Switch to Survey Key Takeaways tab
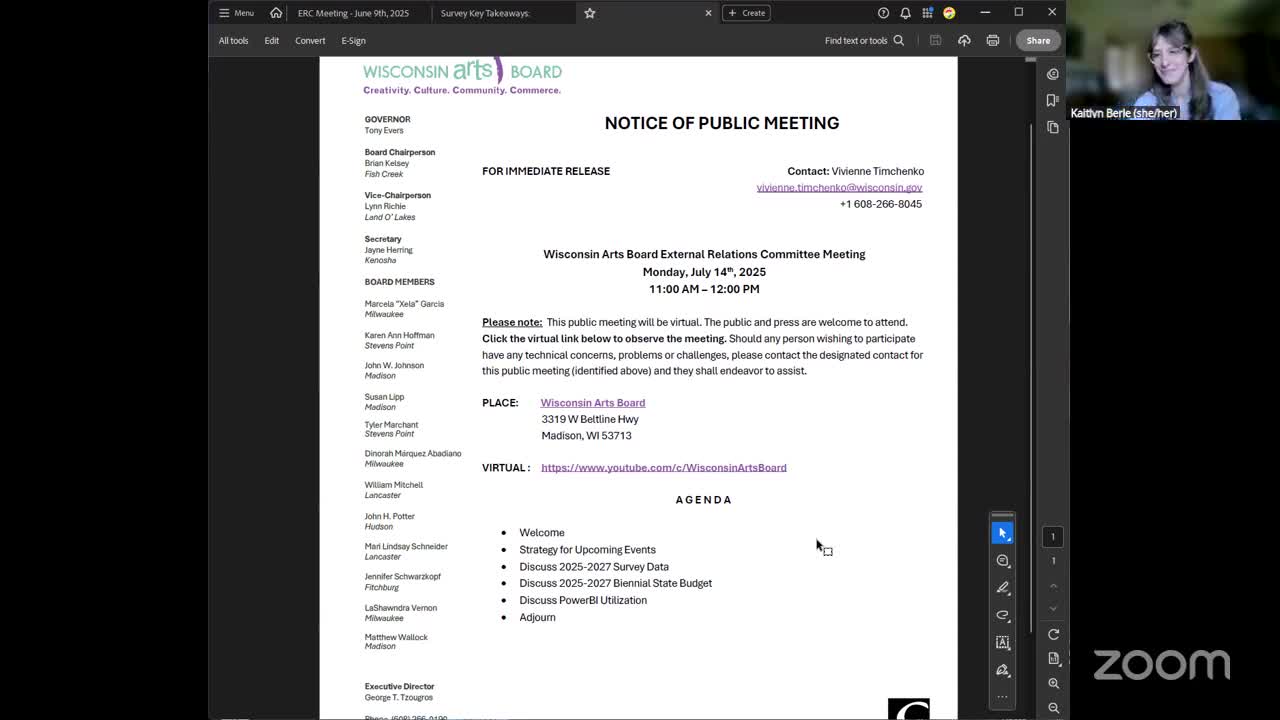The image size is (1280, 720). click(485, 13)
